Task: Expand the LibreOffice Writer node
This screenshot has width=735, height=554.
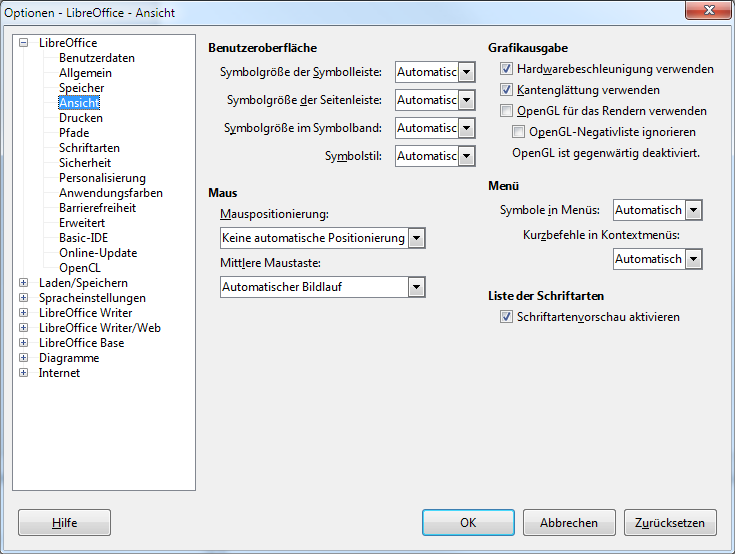Action: click(23, 313)
